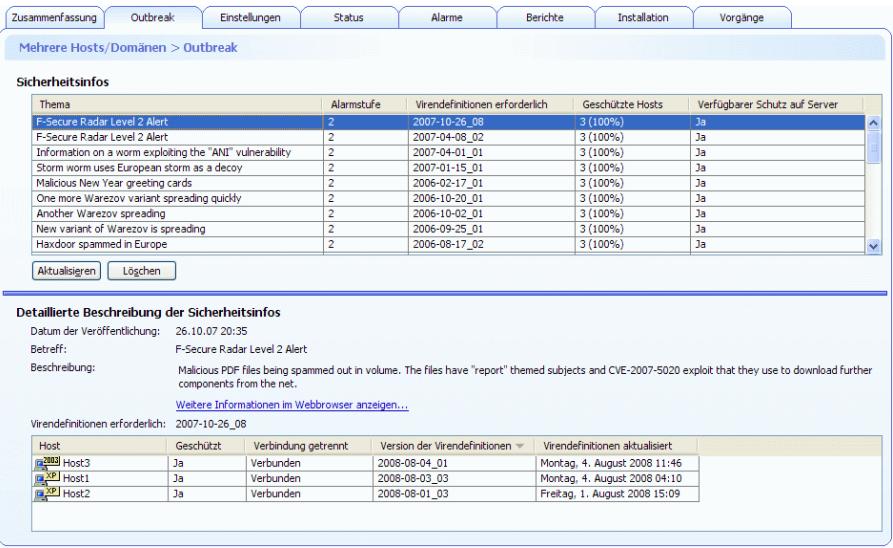Click the Version der Virendefinitionen sort arrow

[x=519, y=446]
